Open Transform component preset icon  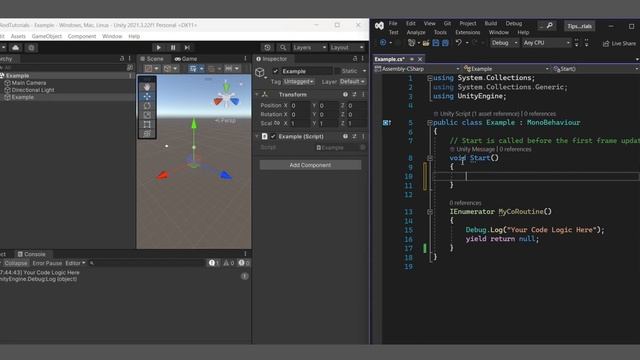[354, 94]
